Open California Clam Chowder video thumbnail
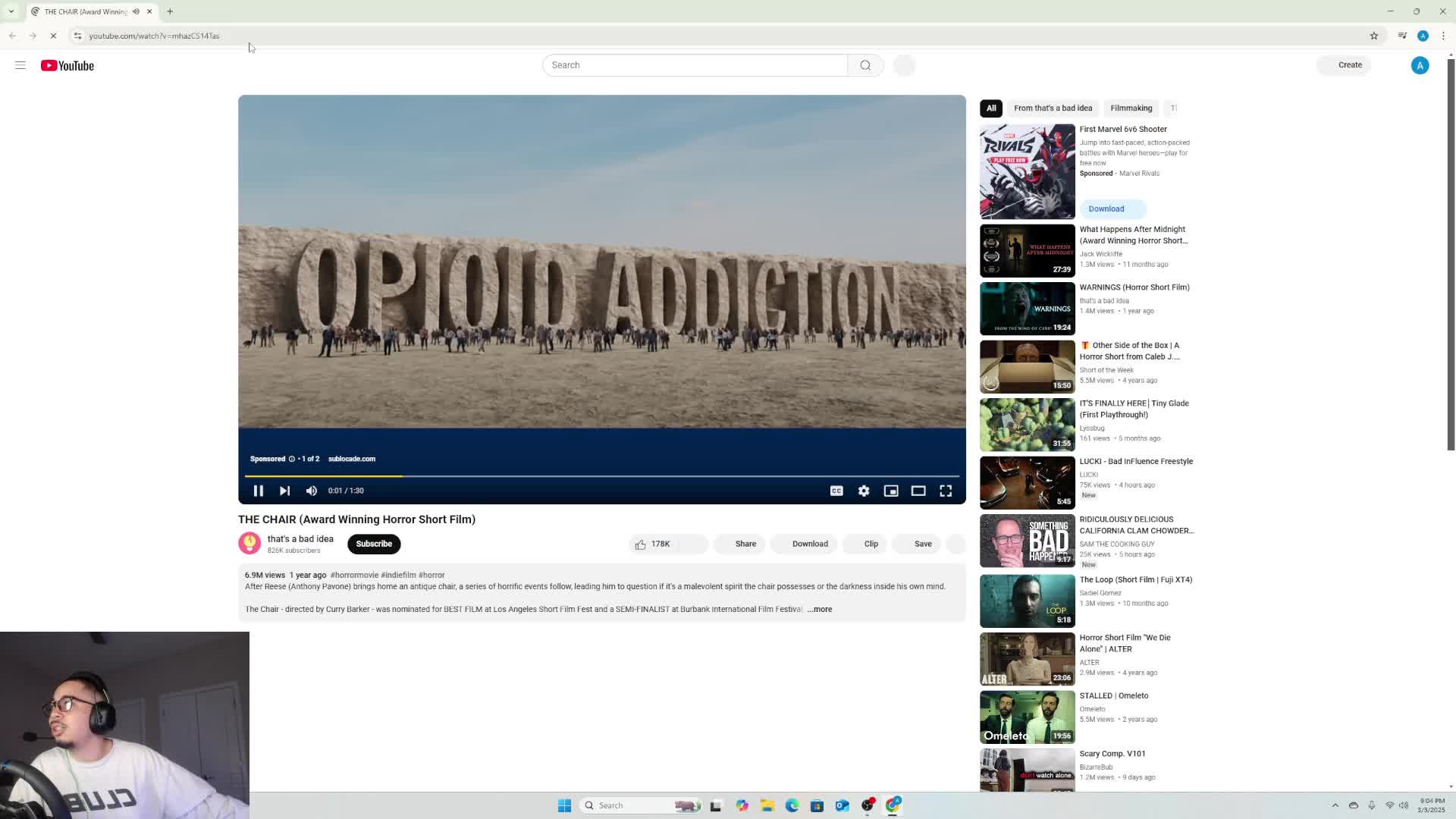 [1027, 541]
